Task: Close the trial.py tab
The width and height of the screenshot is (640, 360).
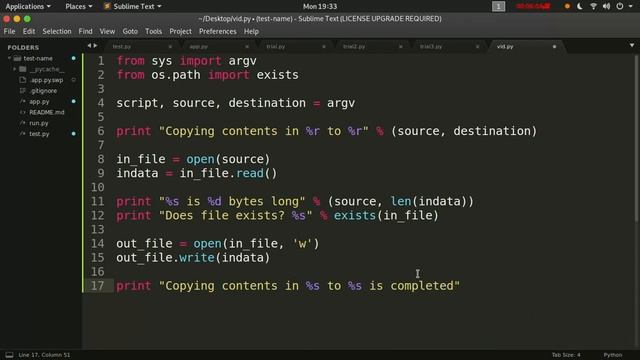Action: (x=324, y=47)
